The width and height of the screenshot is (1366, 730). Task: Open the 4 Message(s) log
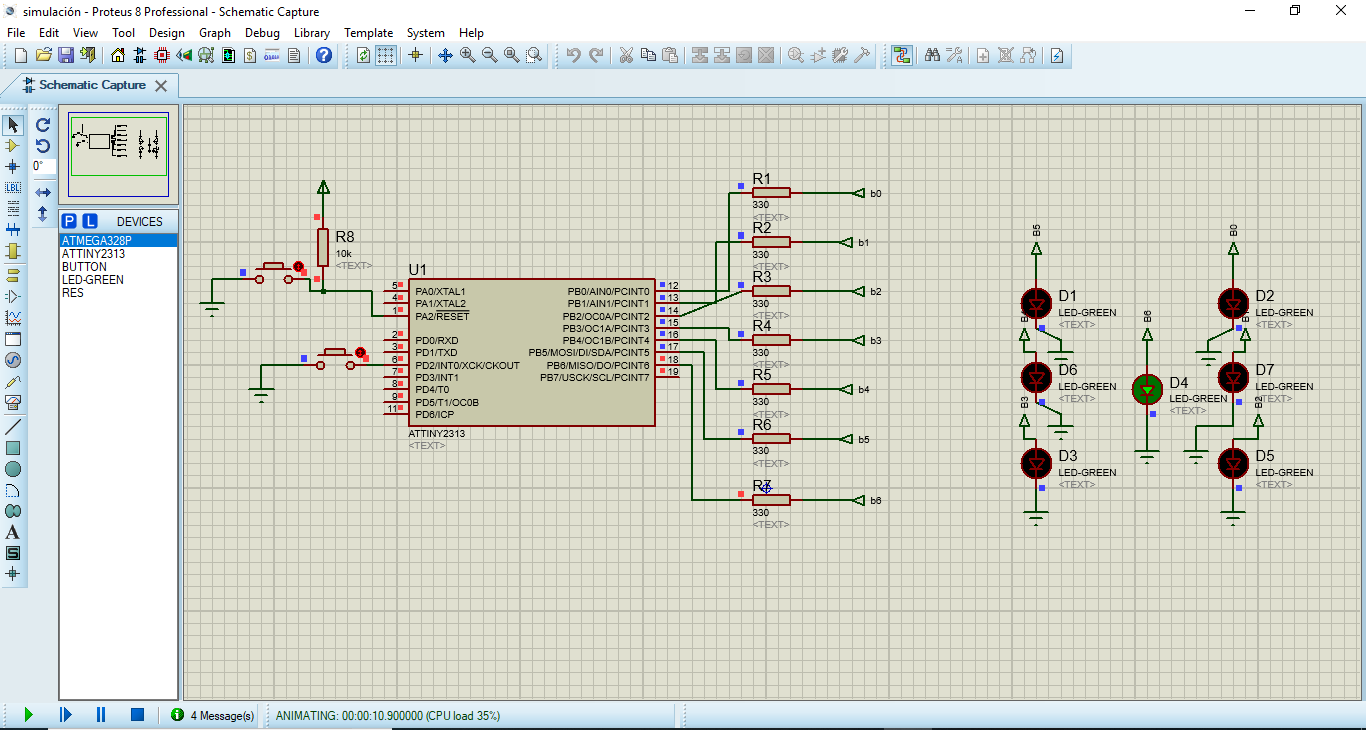tap(213, 715)
